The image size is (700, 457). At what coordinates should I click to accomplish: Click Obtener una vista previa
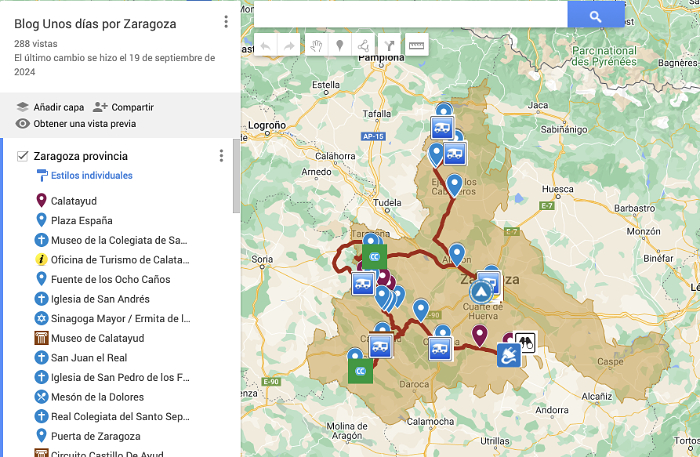click(76, 124)
